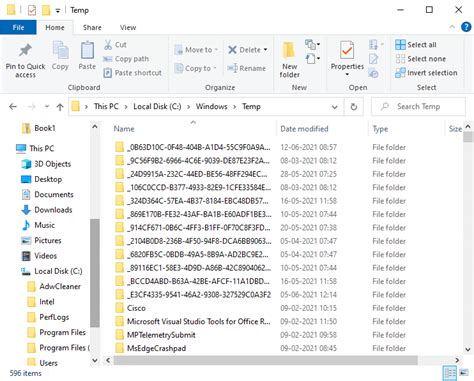
Task: Open Help with the blue question mark
Action: pos(466,27)
